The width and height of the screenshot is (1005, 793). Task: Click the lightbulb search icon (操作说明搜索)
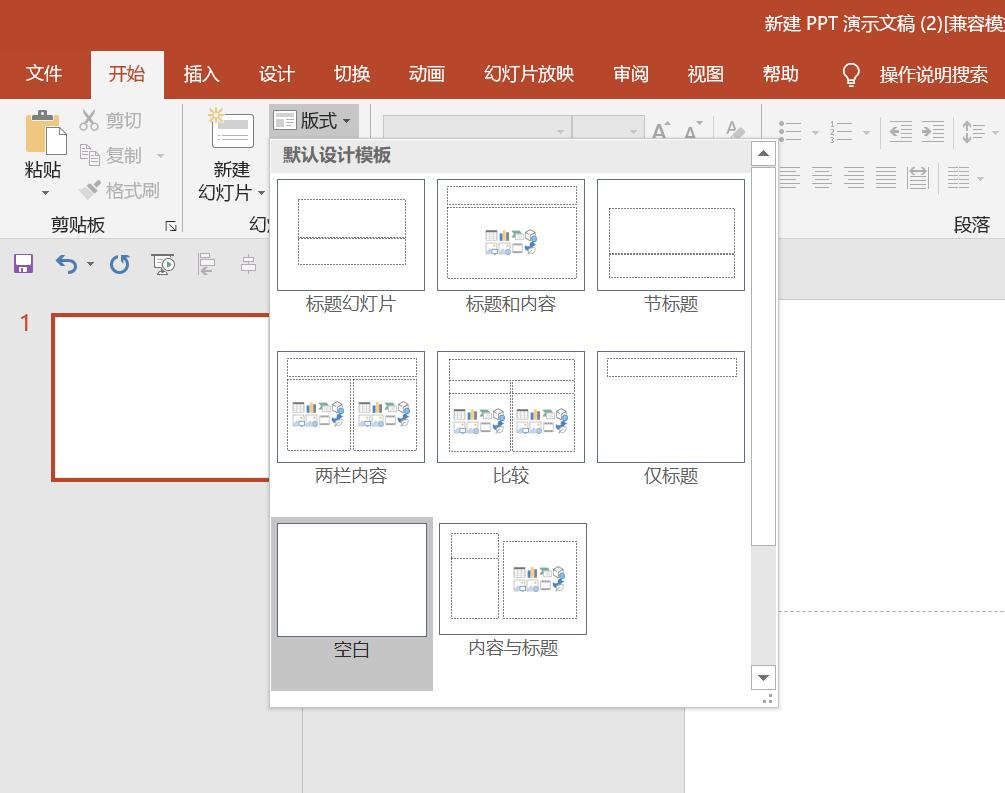(851, 74)
